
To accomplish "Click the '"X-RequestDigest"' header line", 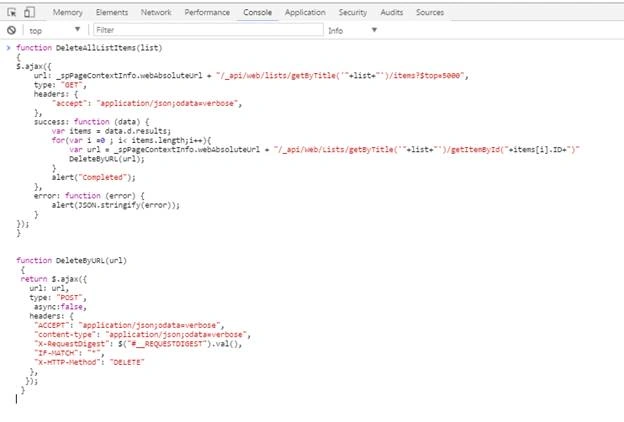I will (138, 344).
